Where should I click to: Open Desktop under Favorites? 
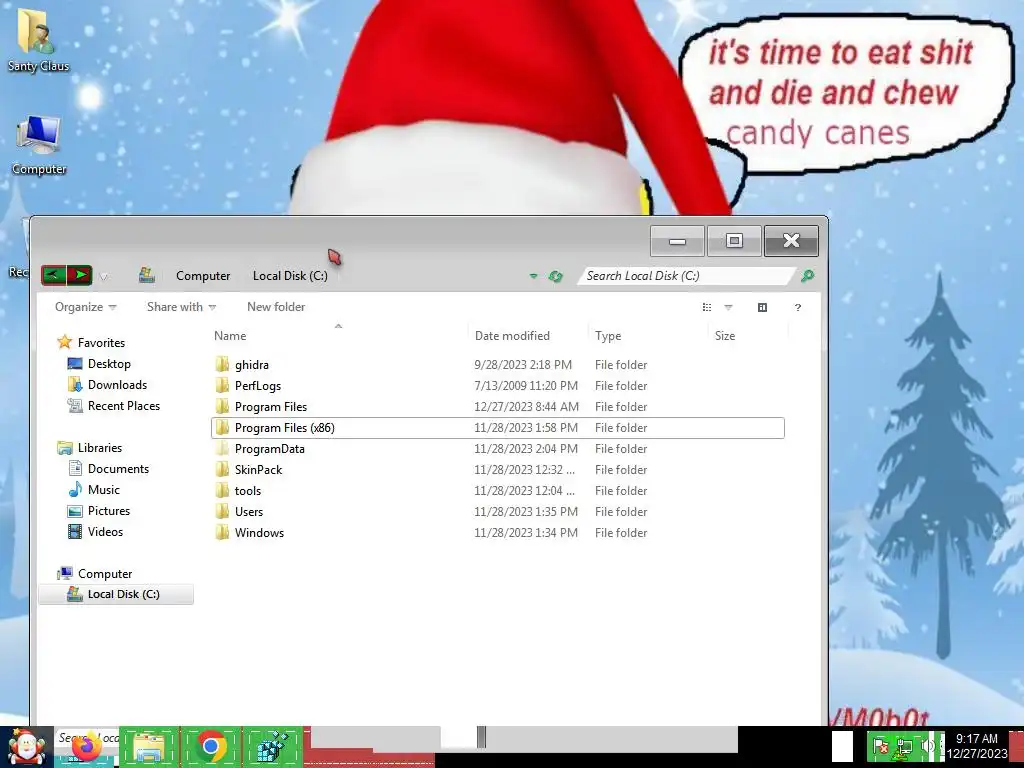pos(109,364)
